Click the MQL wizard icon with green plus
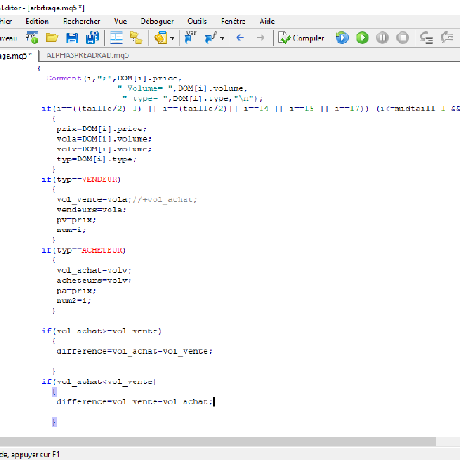 pyautogui.click(x=32, y=38)
